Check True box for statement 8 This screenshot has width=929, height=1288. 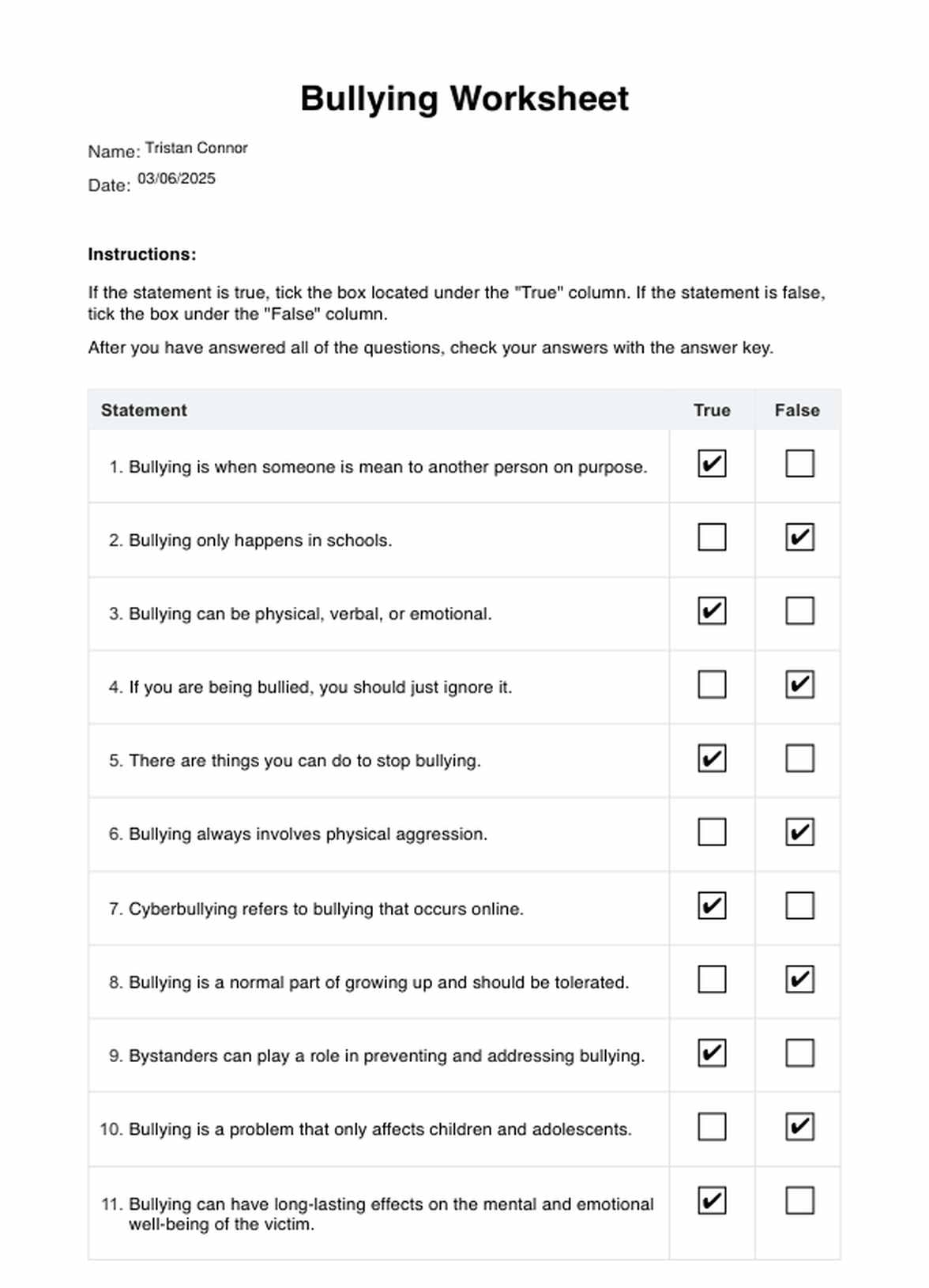pos(712,980)
